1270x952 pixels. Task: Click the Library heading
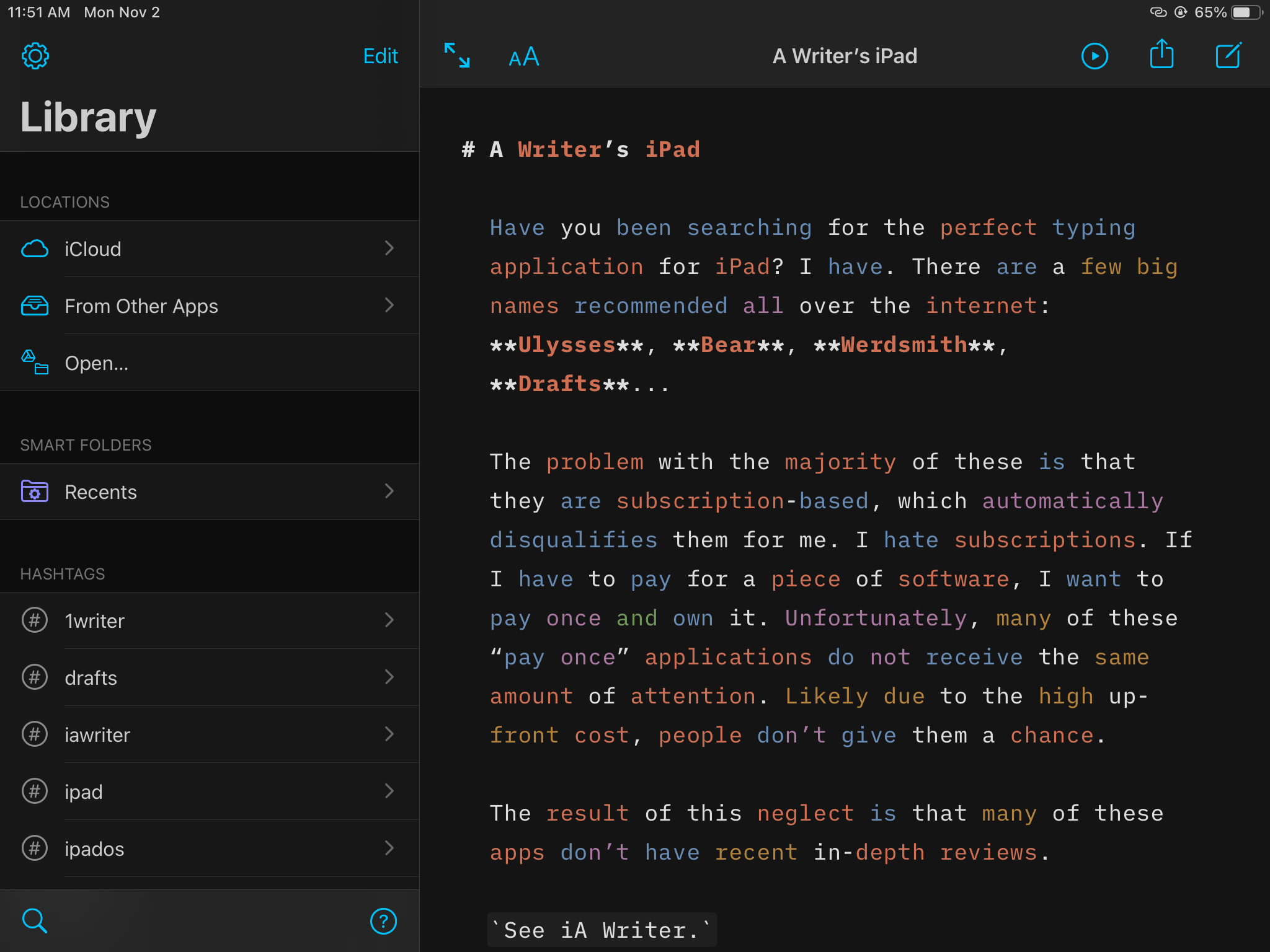tap(88, 118)
